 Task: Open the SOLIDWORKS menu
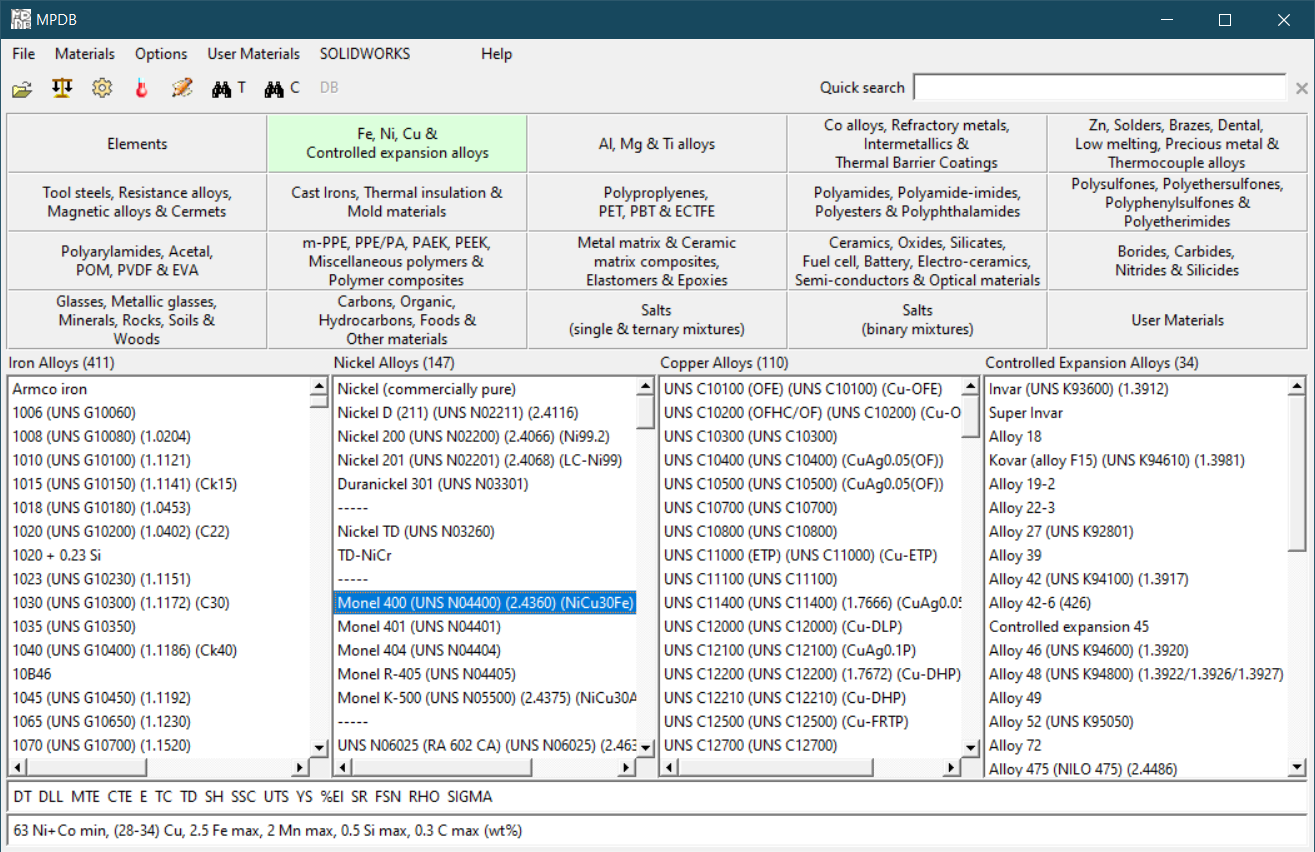click(364, 54)
